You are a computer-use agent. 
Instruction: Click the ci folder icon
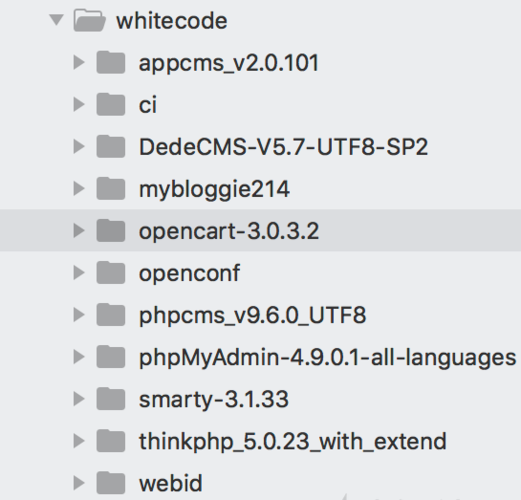click(111, 104)
